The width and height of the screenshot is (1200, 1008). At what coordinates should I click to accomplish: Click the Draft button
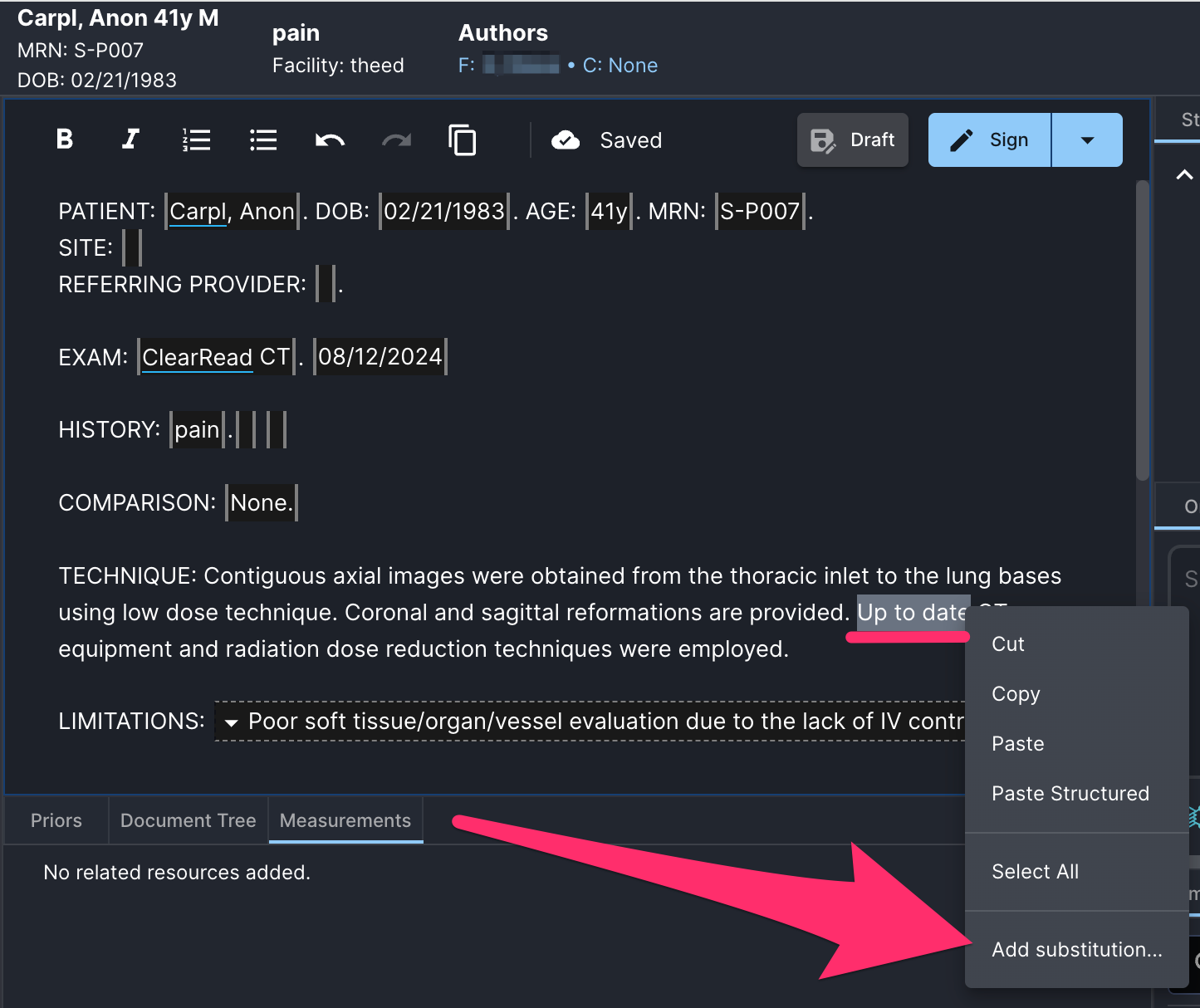853,140
